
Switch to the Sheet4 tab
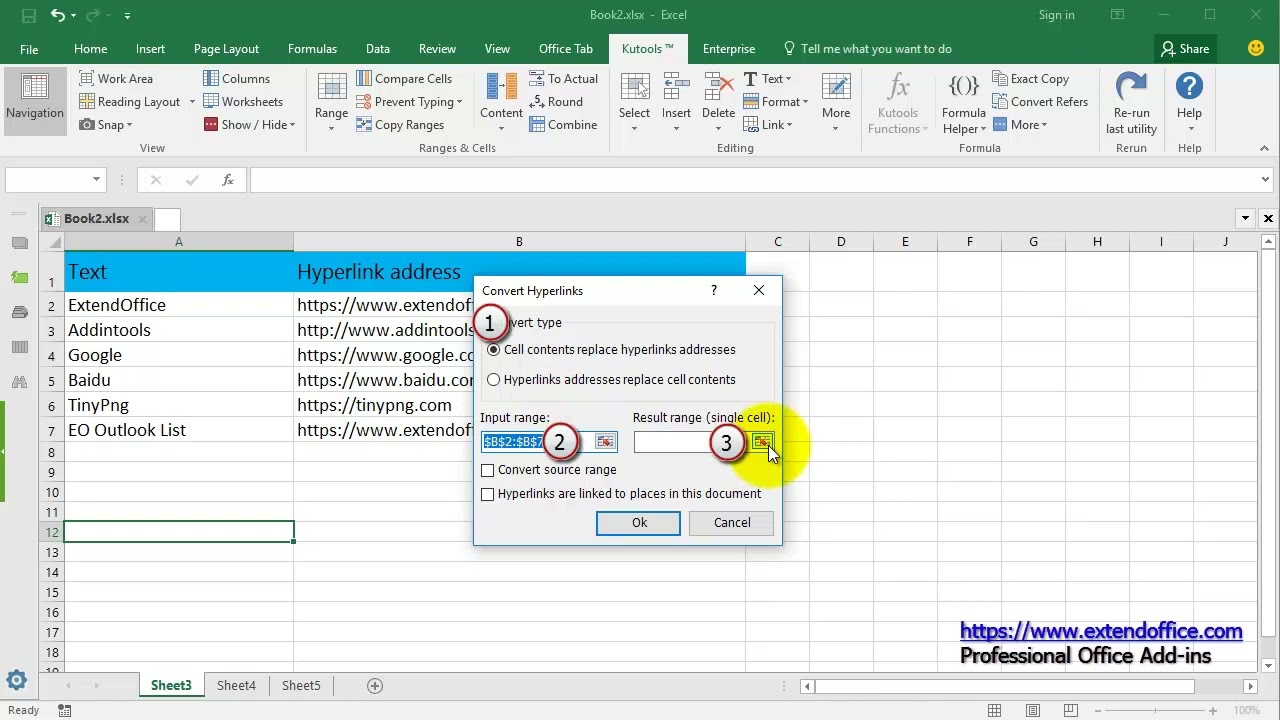click(x=236, y=685)
